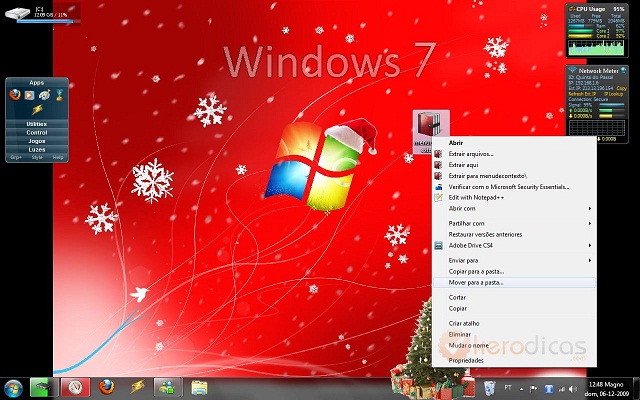Expand the Abrir com submenu arrow
The image size is (640, 400).
589,209
